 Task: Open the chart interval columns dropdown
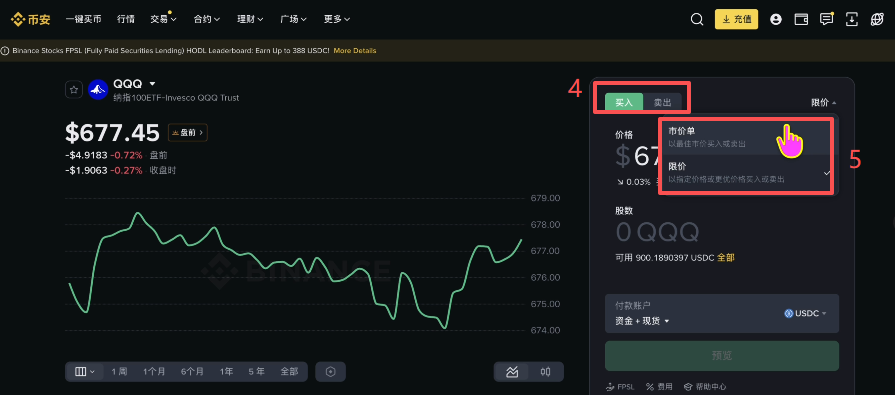85,372
